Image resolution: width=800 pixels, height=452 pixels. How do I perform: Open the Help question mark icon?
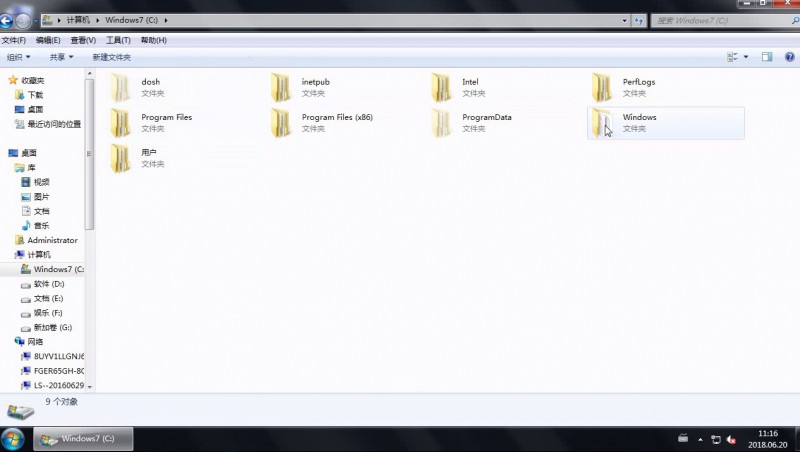(x=789, y=57)
